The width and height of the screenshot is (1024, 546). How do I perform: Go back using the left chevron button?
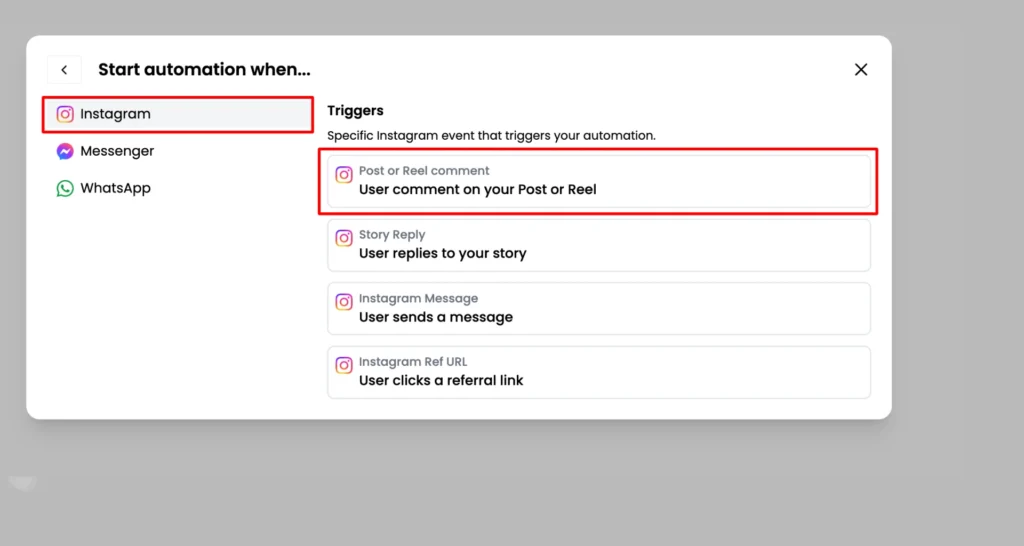(x=64, y=70)
